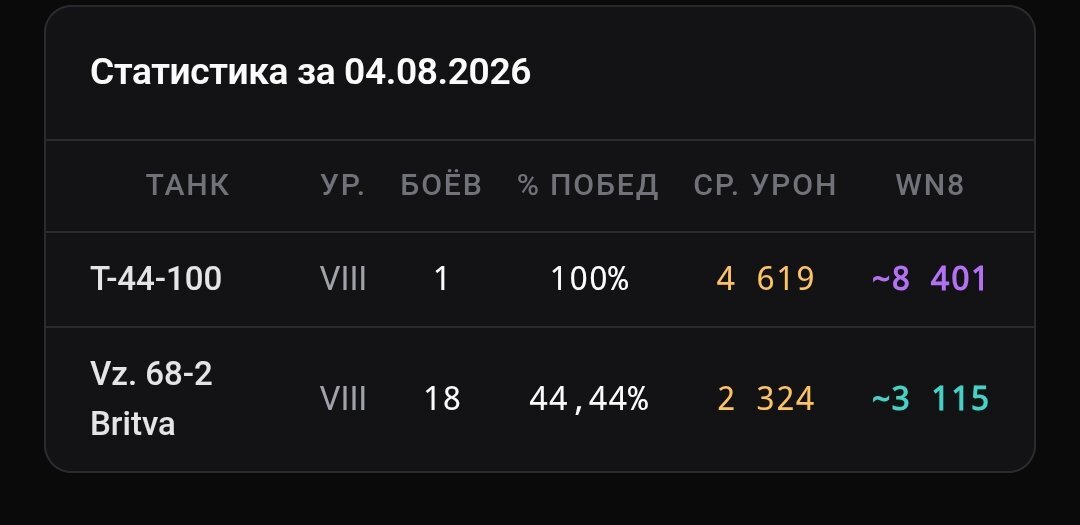Sort by % ПОБЕД column header
The image size is (1080, 525).
pyautogui.click(x=588, y=185)
